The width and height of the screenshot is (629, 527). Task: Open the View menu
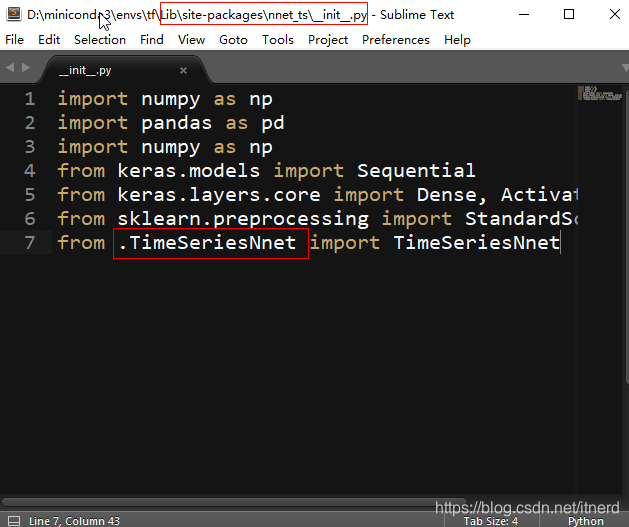(x=191, y=40)
